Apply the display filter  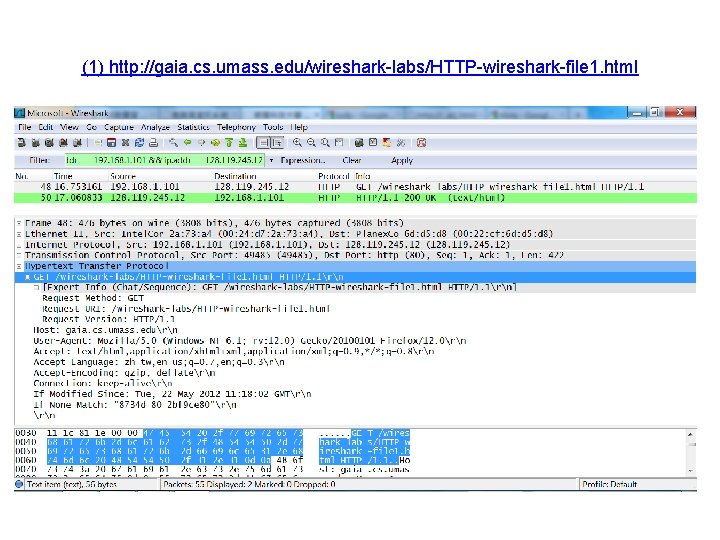402,160
